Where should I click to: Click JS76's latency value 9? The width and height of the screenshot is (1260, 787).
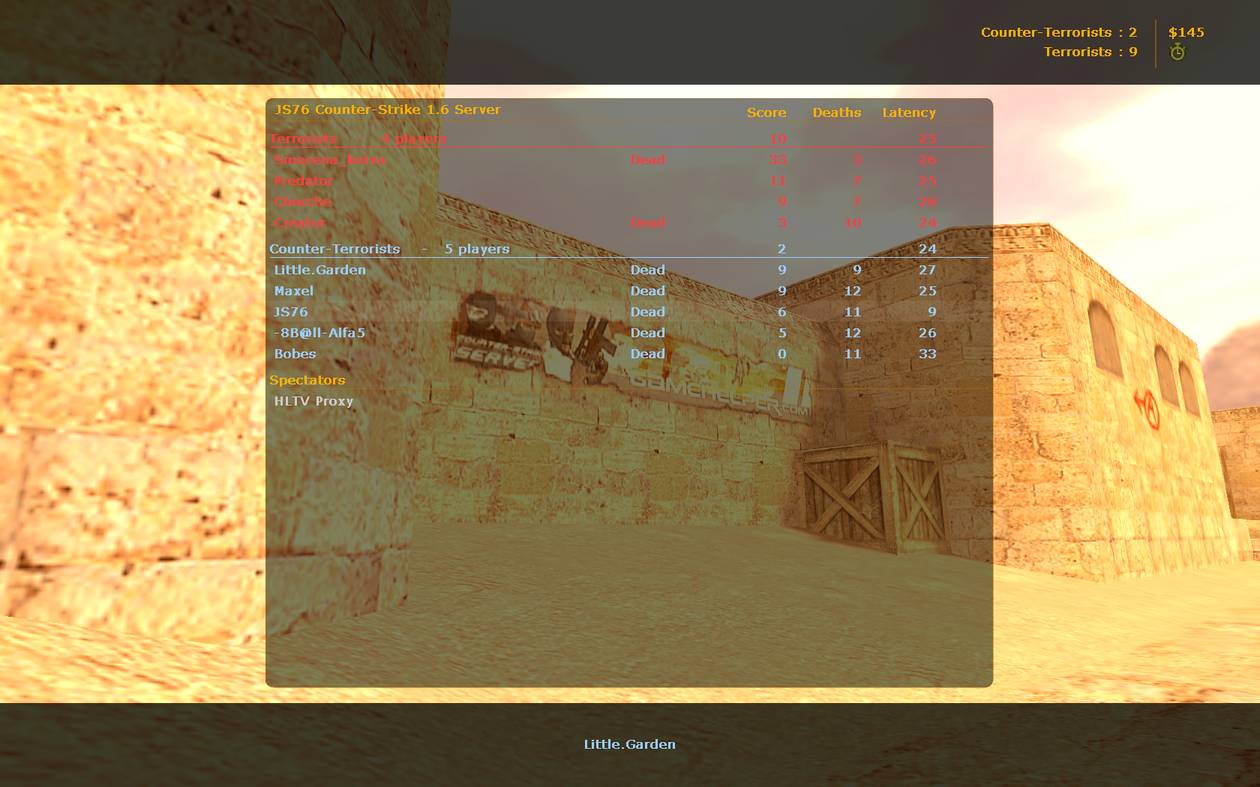[932, 312]
